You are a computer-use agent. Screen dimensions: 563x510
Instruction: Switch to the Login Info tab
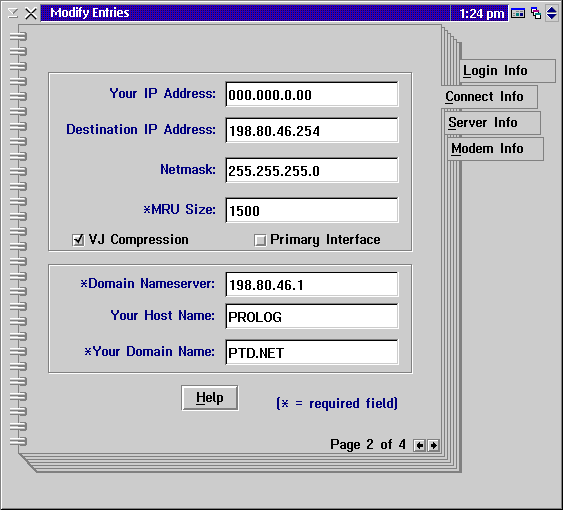pos(507,71)
